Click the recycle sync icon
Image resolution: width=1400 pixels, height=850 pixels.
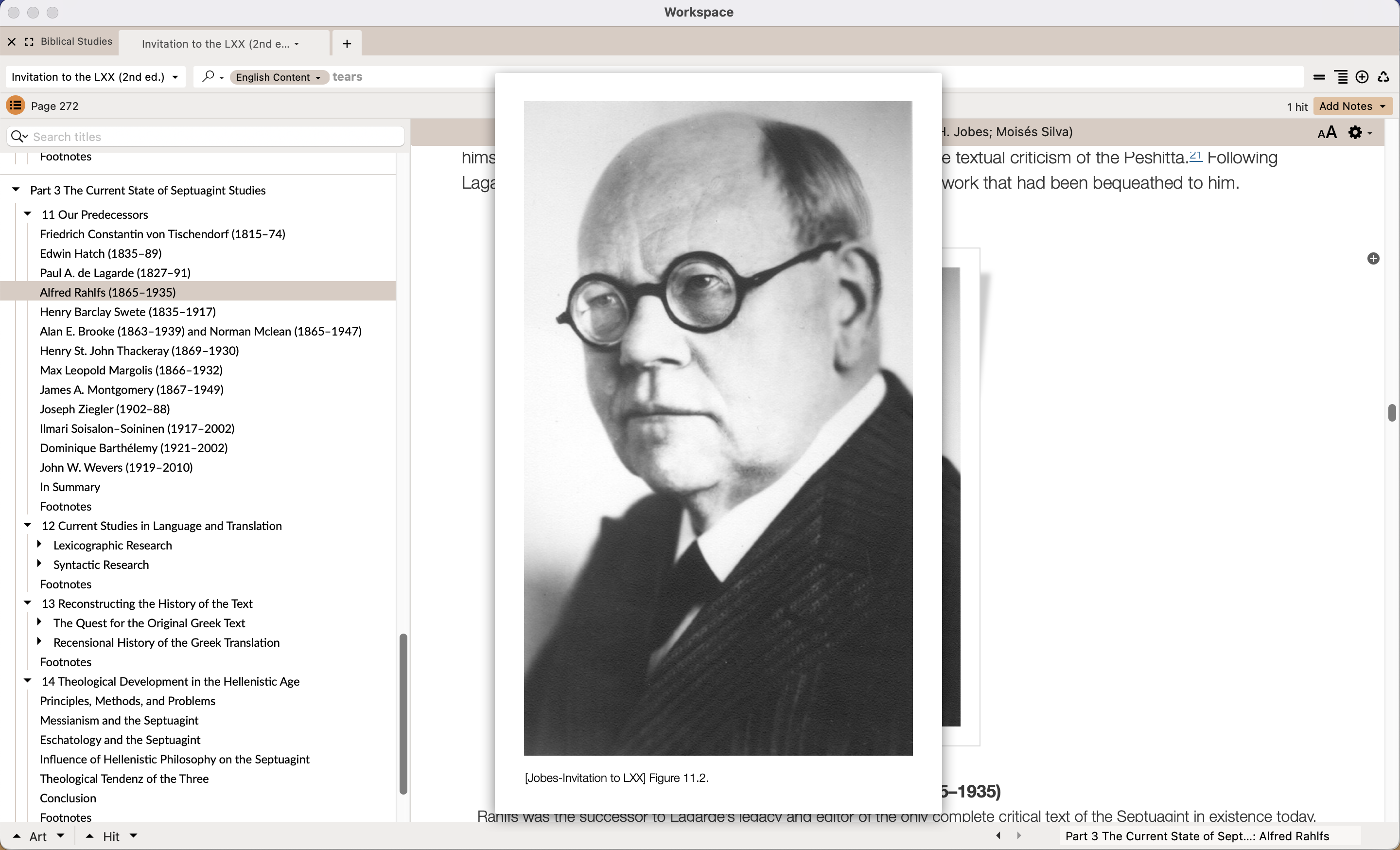point(1383,77)
